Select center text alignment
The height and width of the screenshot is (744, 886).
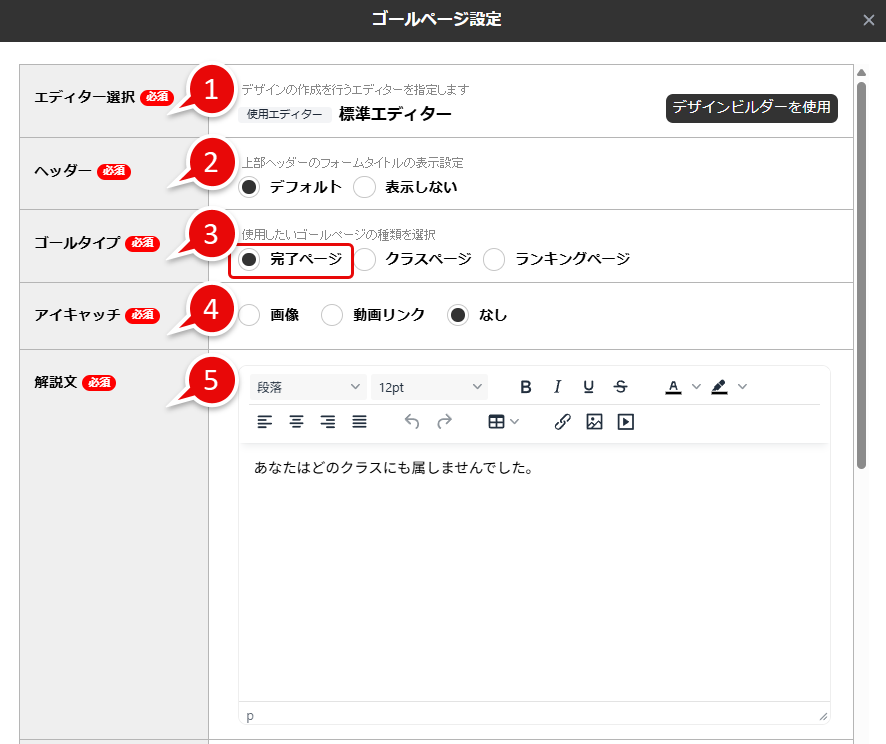296,421
